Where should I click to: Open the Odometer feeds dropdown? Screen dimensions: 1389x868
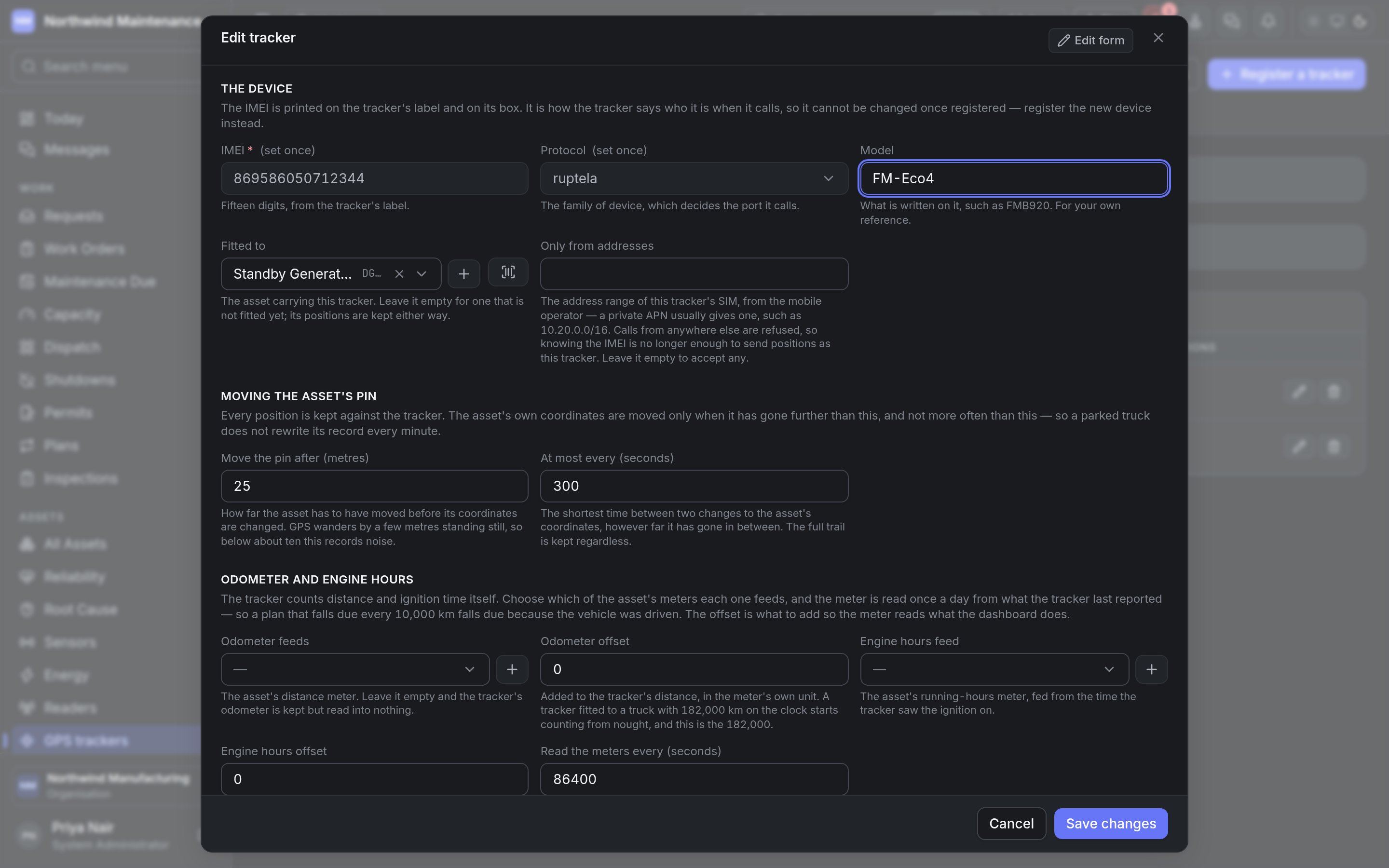click(355, 669)
